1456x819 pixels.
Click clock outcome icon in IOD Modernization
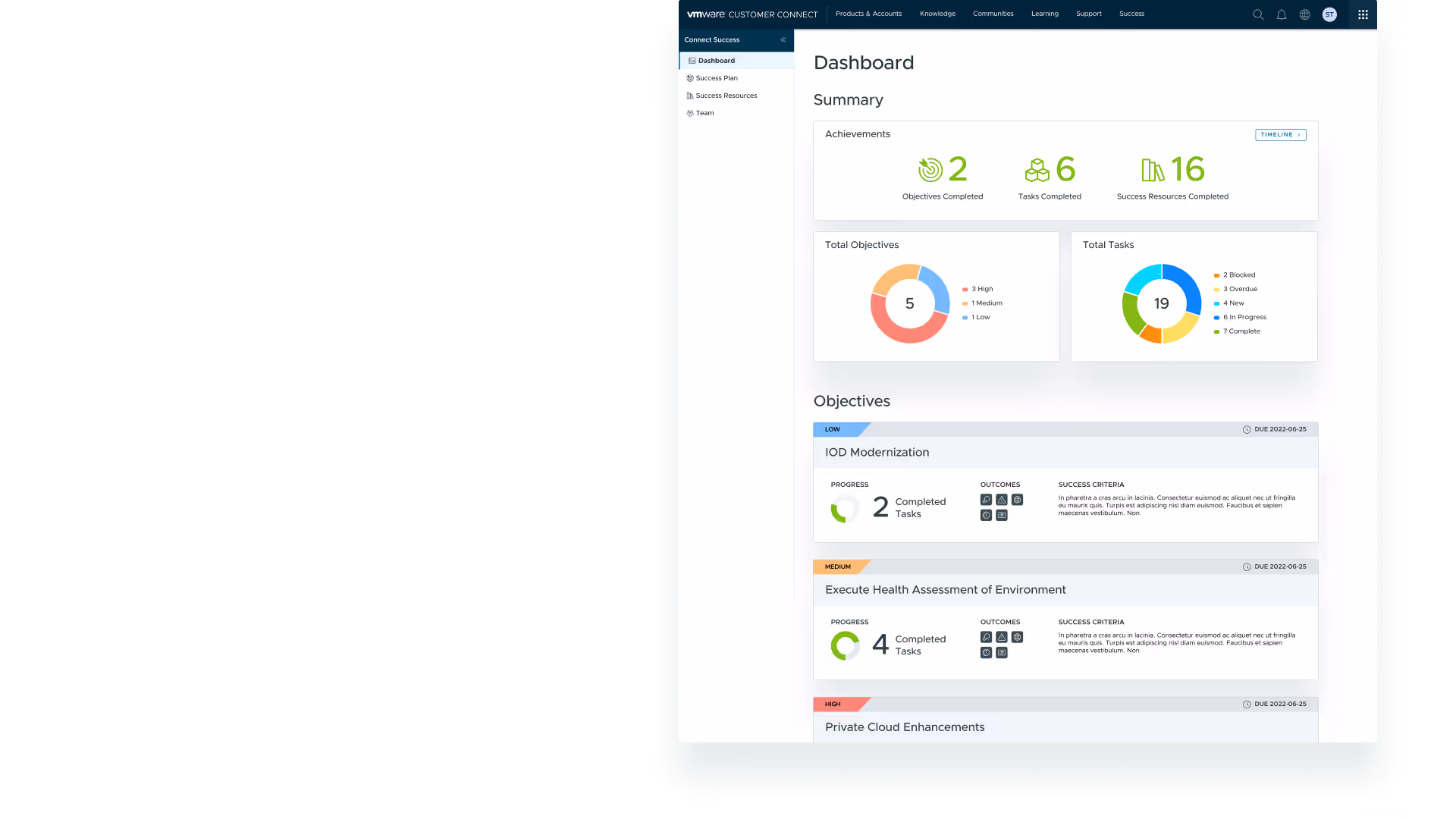coord(986,515)
